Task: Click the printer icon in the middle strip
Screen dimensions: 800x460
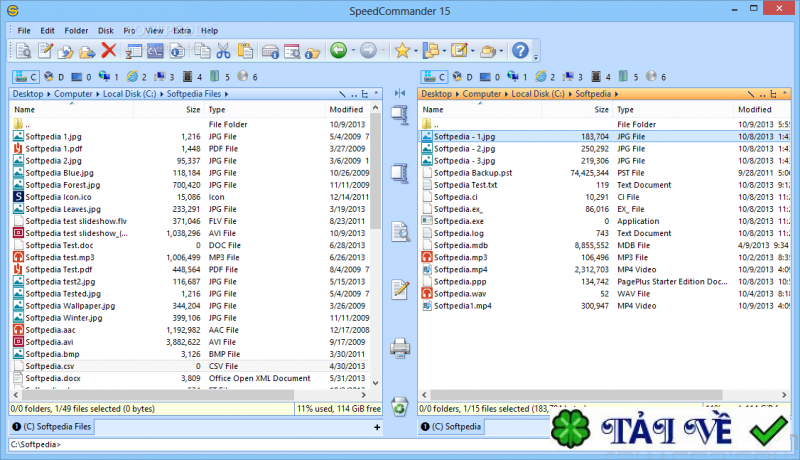Action: 400,348
